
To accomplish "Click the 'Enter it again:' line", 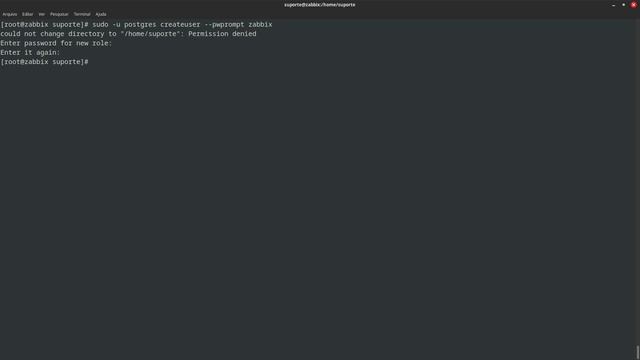I will (30, 53).
